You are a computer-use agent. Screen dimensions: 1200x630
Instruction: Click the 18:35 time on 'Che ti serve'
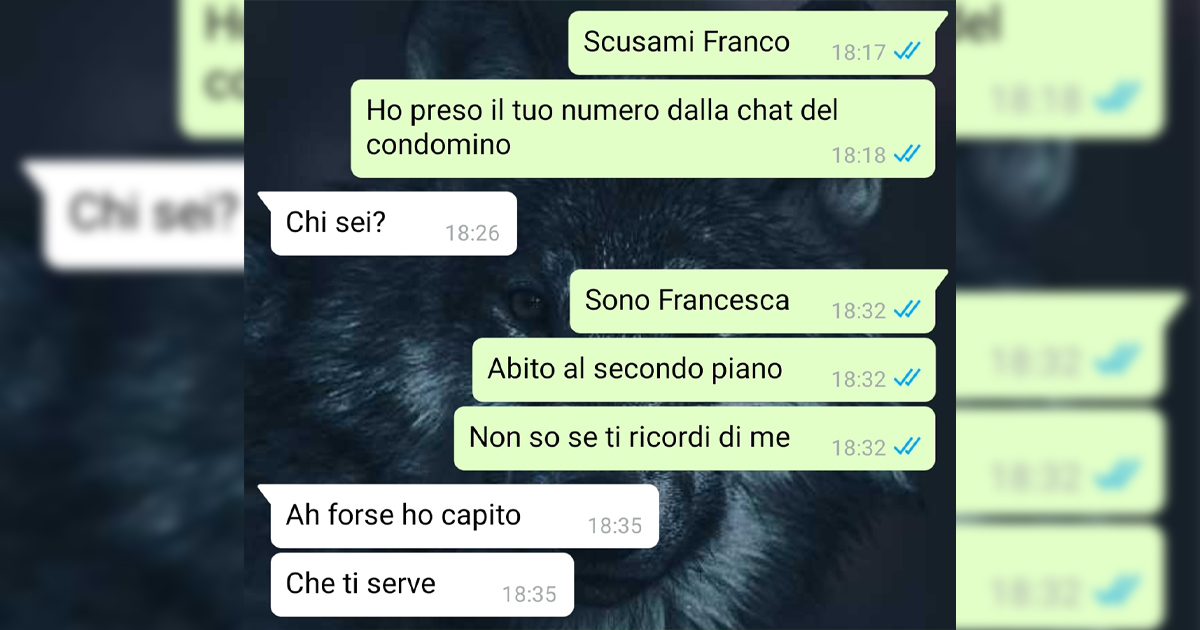coord(529,594)
